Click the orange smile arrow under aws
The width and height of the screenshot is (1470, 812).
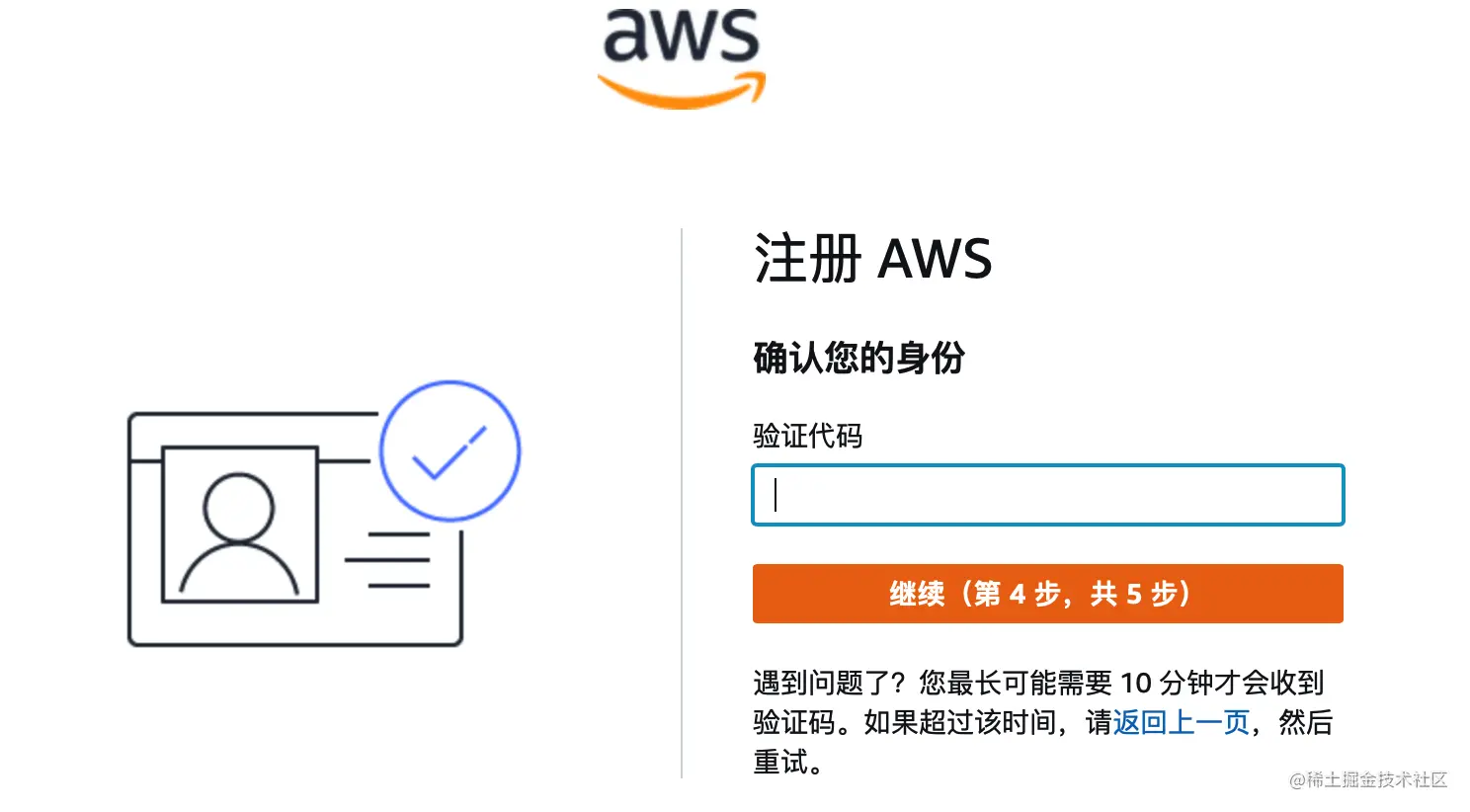pos(682,90)
